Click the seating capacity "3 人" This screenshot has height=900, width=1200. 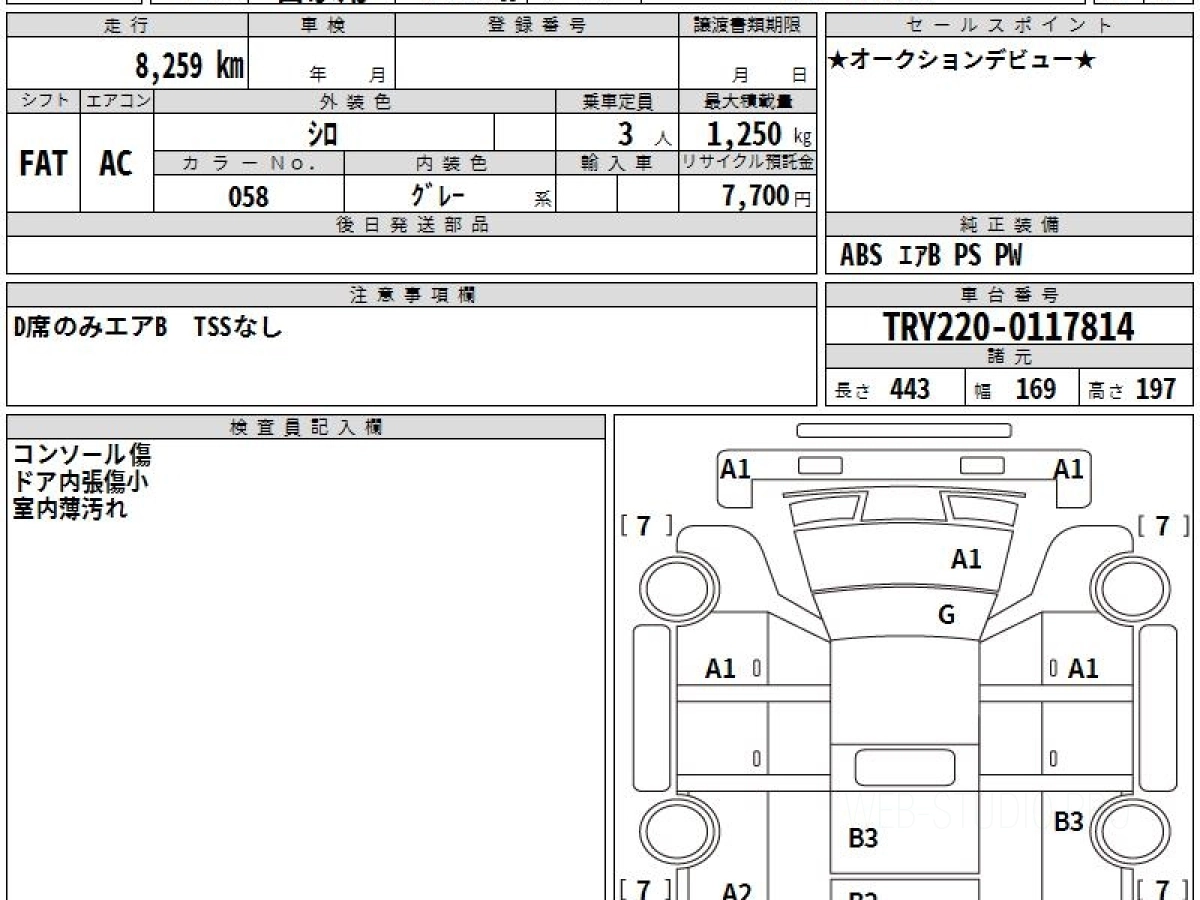[x=643, y=134]
